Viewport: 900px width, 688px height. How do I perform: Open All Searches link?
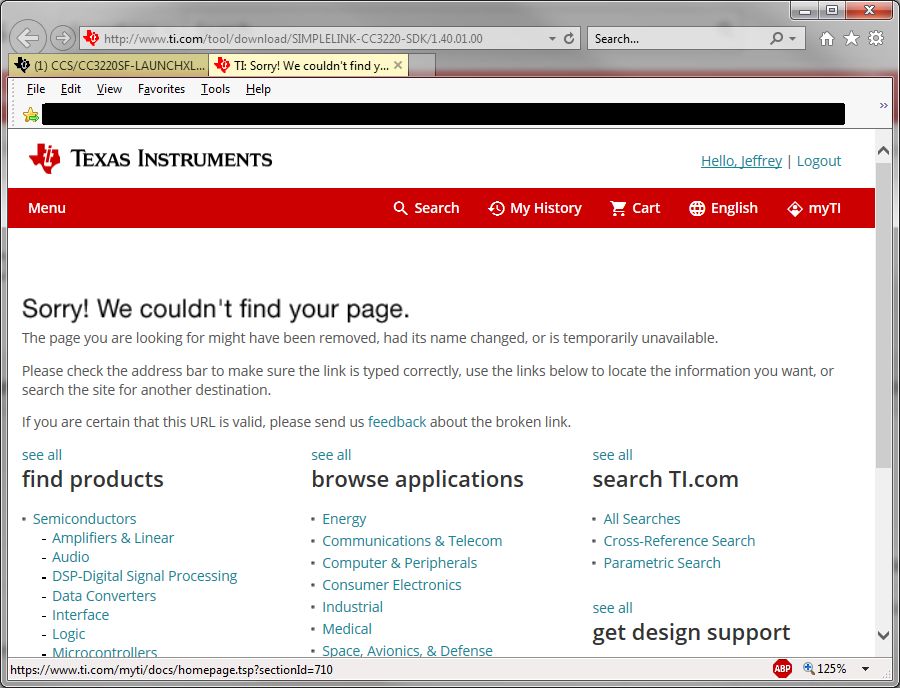(x=642, y=519)
